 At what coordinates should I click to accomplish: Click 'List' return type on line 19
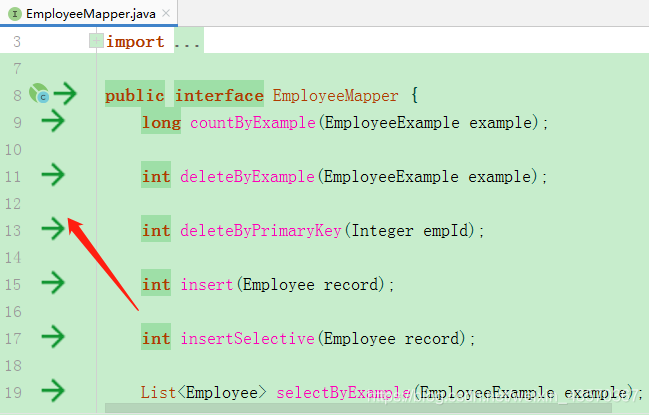[159, 393]
